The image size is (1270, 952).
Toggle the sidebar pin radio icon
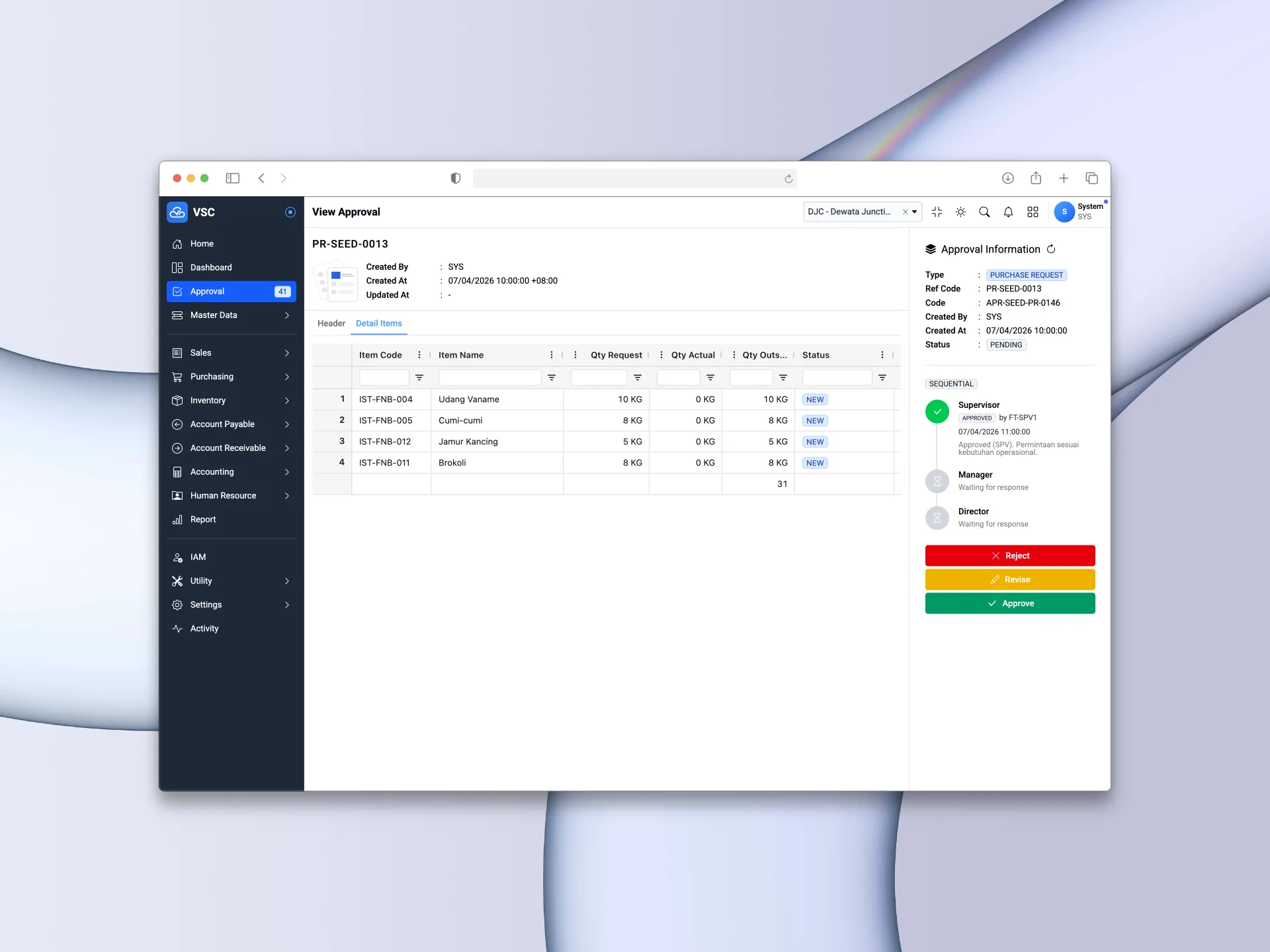tap(290, 212)
